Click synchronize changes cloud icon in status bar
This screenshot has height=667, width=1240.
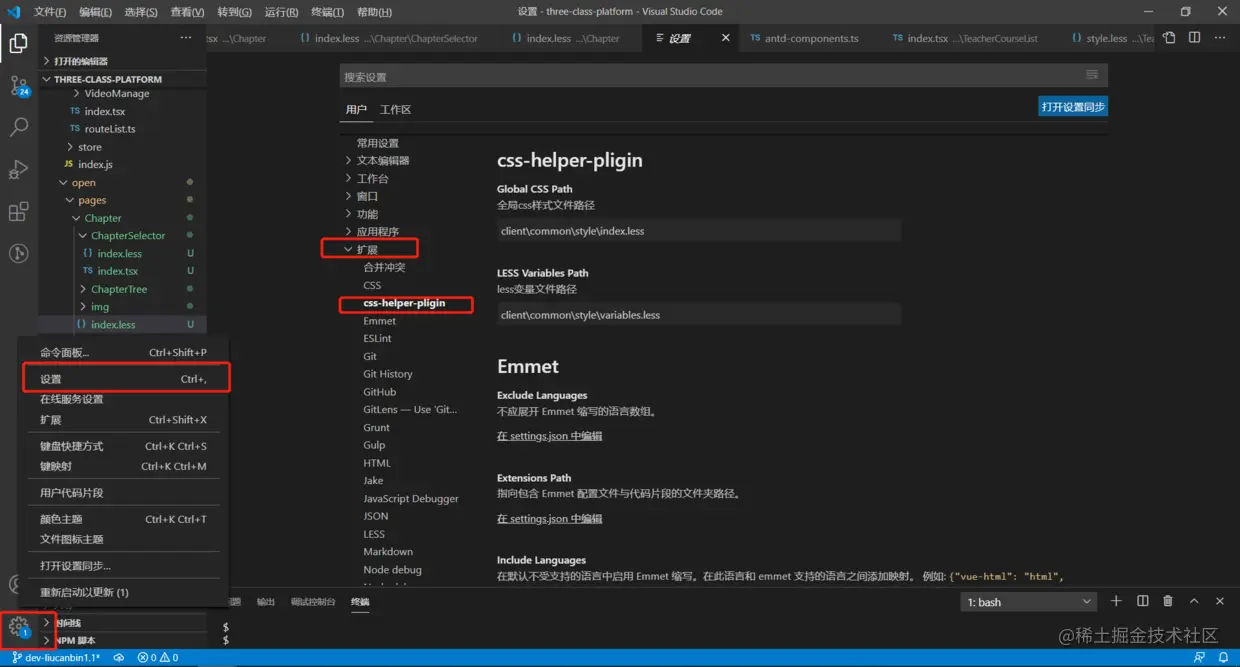point(119,658)
